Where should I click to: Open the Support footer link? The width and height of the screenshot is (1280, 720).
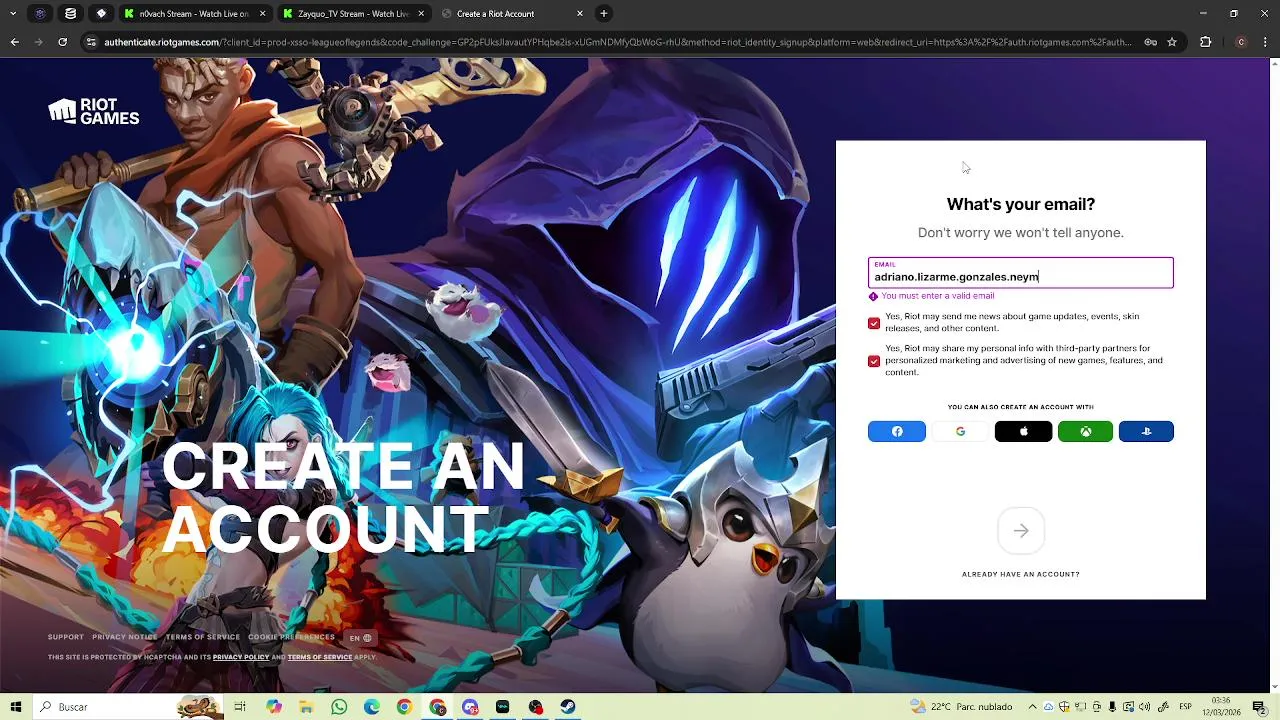pyautogui.click(x=66, y=637)
